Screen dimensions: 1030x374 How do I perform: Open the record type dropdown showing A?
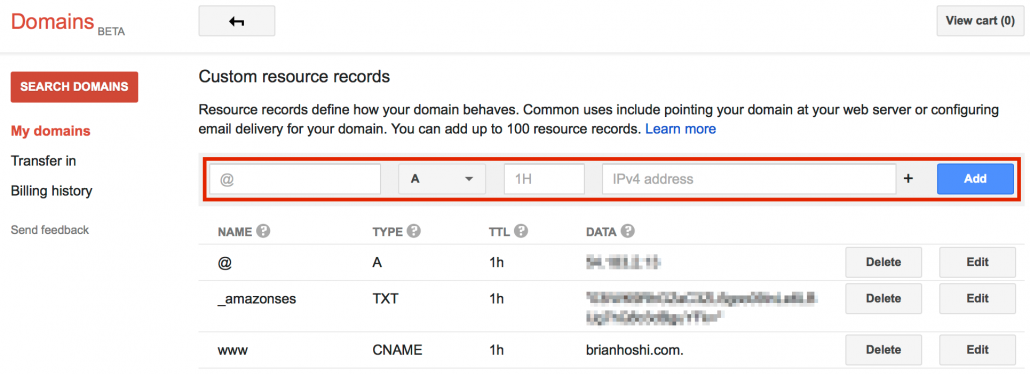pyautogui.click(x=442, y=179)
